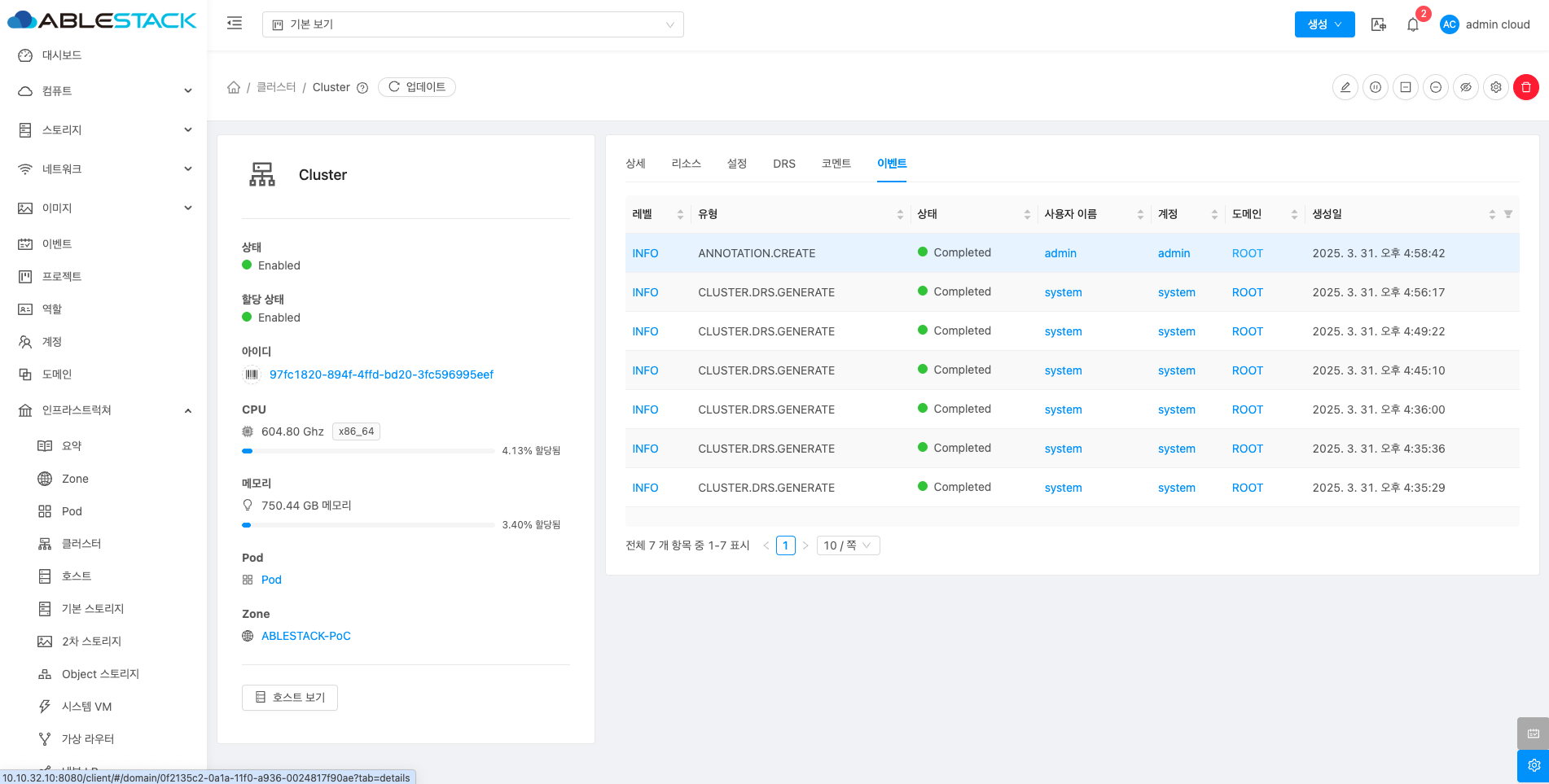Viewport: 1549px width, 784px height.
Task: Open the 10 / 쪽 page size dropdown
Action: (847, 545)
